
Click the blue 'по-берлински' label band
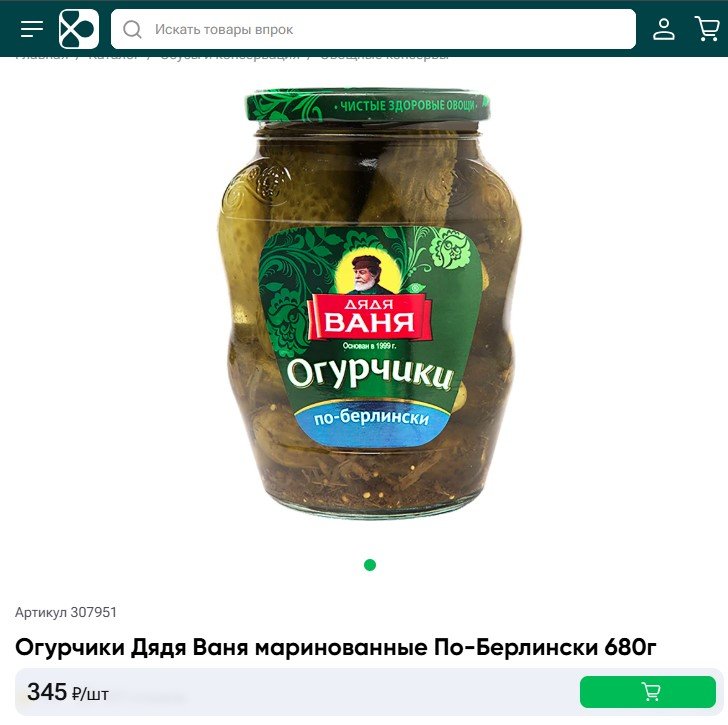[372, 421]
